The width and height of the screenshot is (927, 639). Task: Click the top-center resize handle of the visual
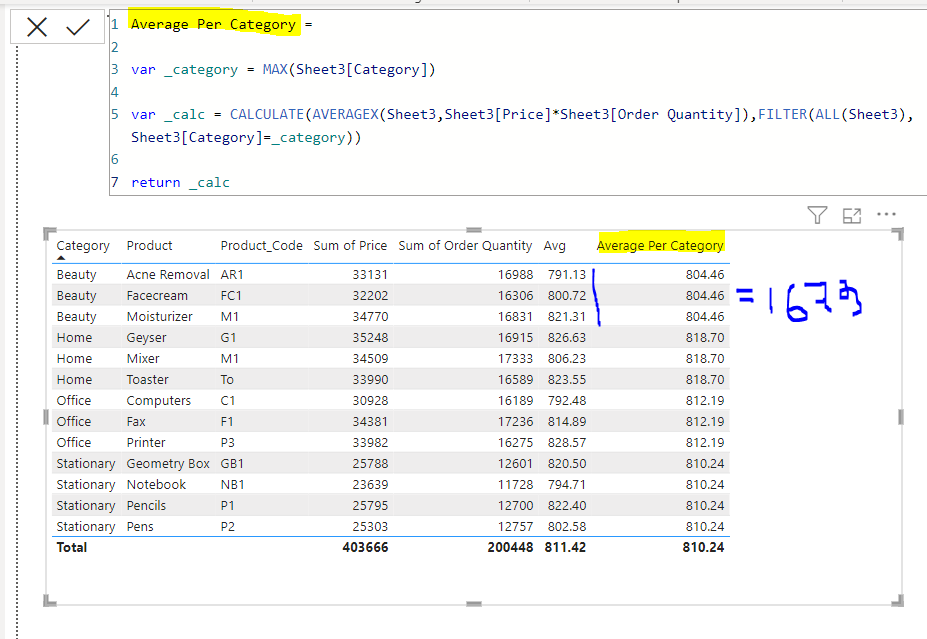(474, 229)
